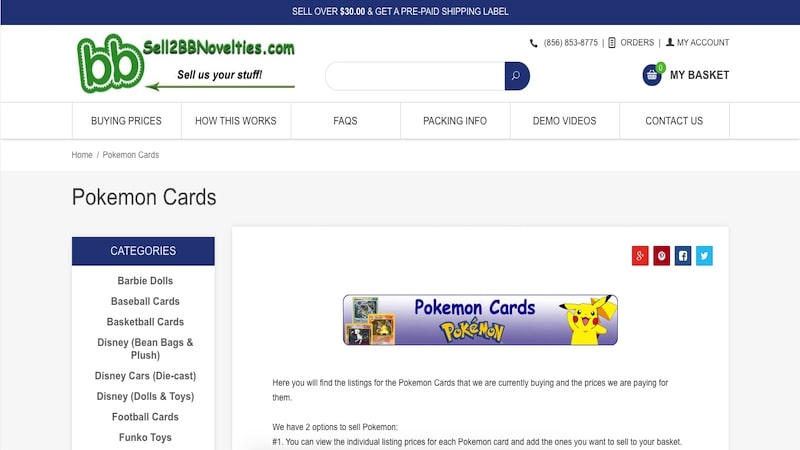800x450 pixels.
Task: Select the Barbie Dolls category
Action: 145,281
